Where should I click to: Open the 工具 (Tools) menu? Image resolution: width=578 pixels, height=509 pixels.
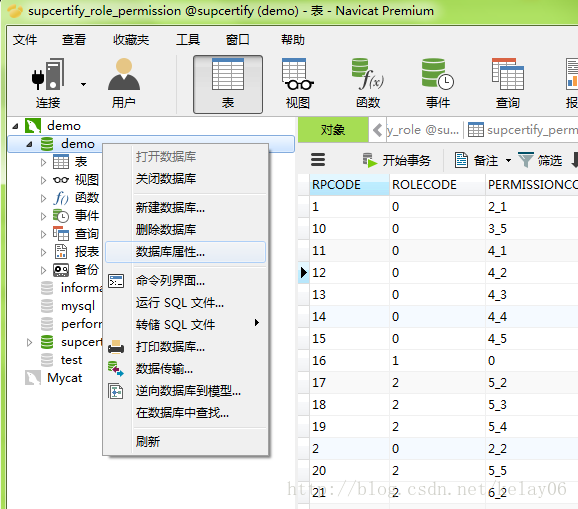[188, 39]
